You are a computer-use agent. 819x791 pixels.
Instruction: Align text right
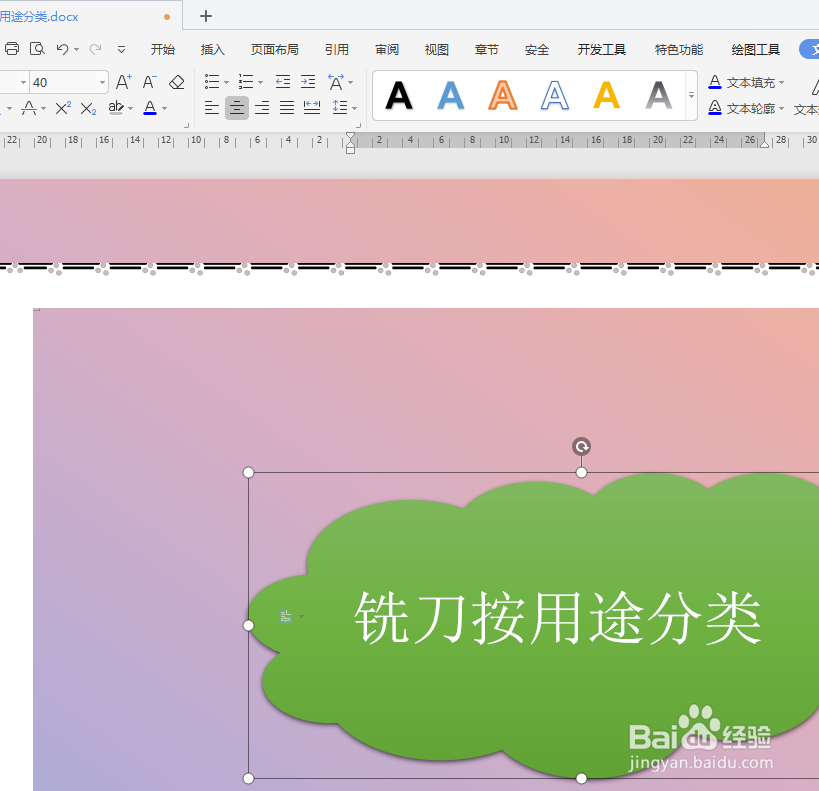(x=262, y=108)
